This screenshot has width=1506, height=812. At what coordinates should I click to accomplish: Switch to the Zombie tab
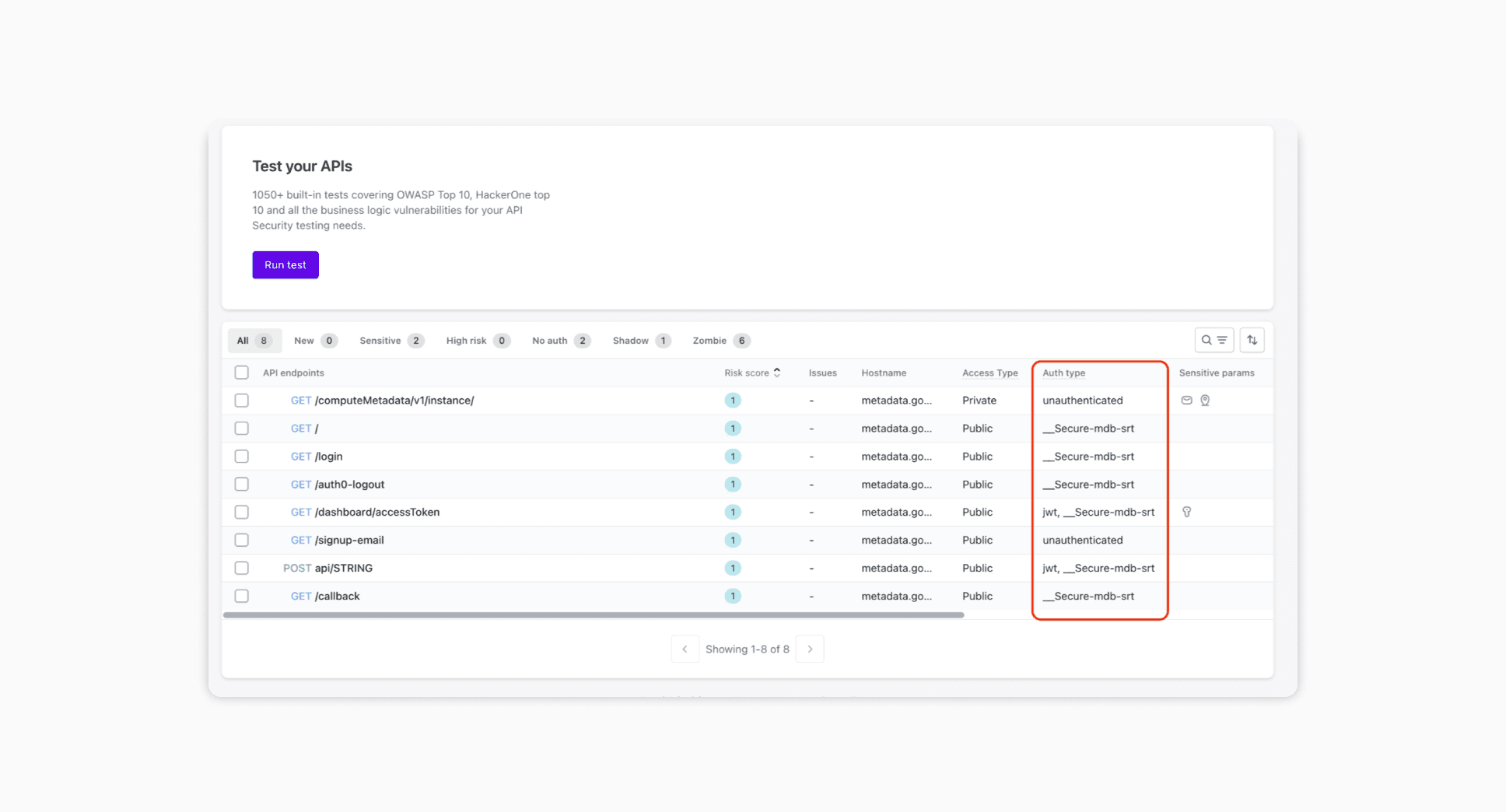coord(721,341)
